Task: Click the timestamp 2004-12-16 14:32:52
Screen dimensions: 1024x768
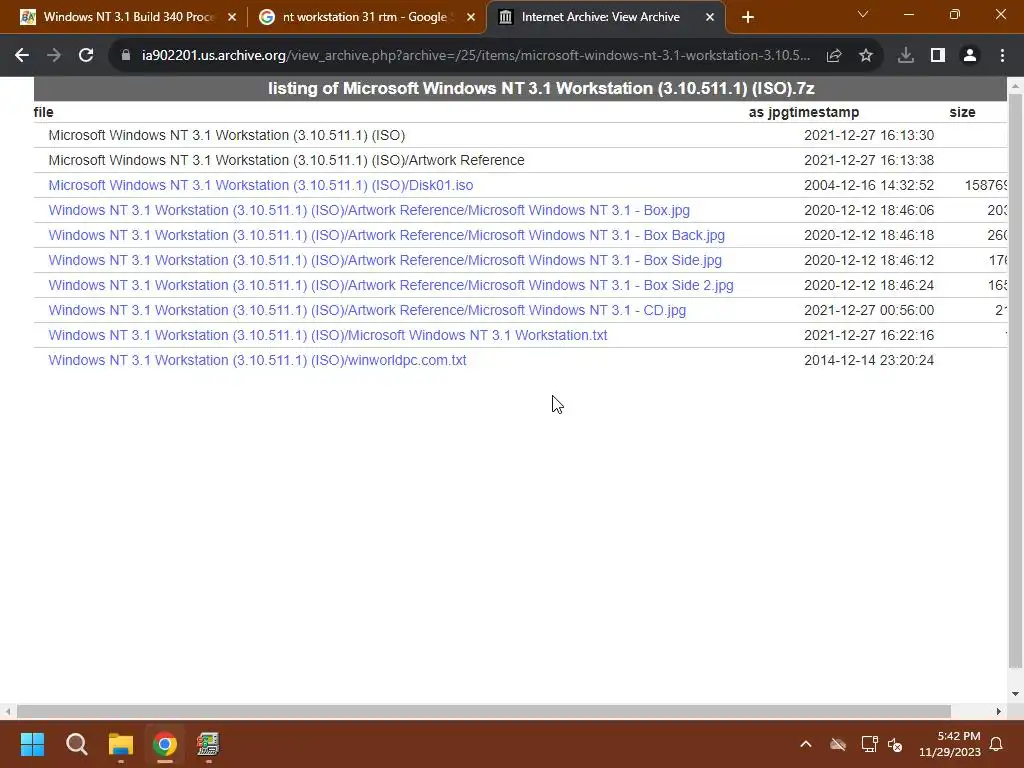Action: (869, 185)
